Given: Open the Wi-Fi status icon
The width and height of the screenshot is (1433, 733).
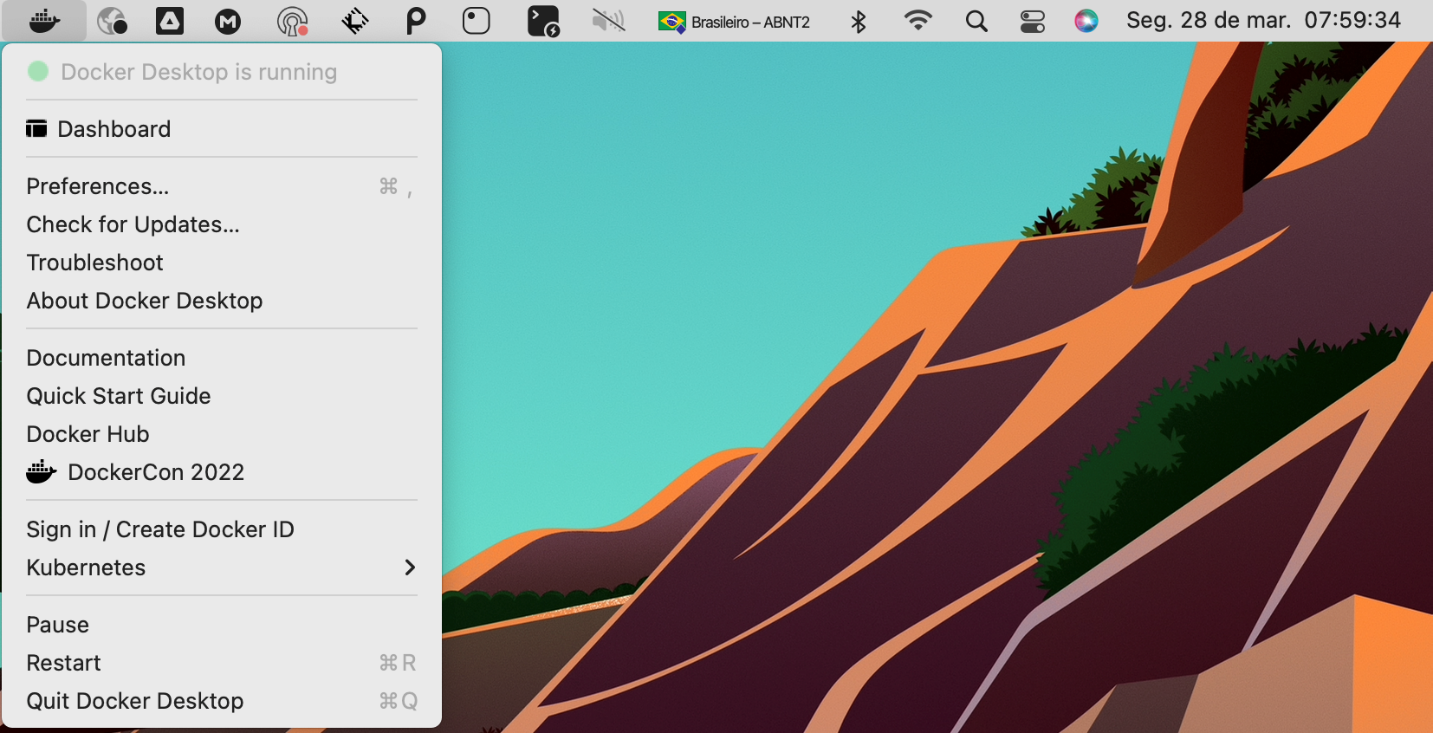Looking at the screenshot, I should point(917,21).
